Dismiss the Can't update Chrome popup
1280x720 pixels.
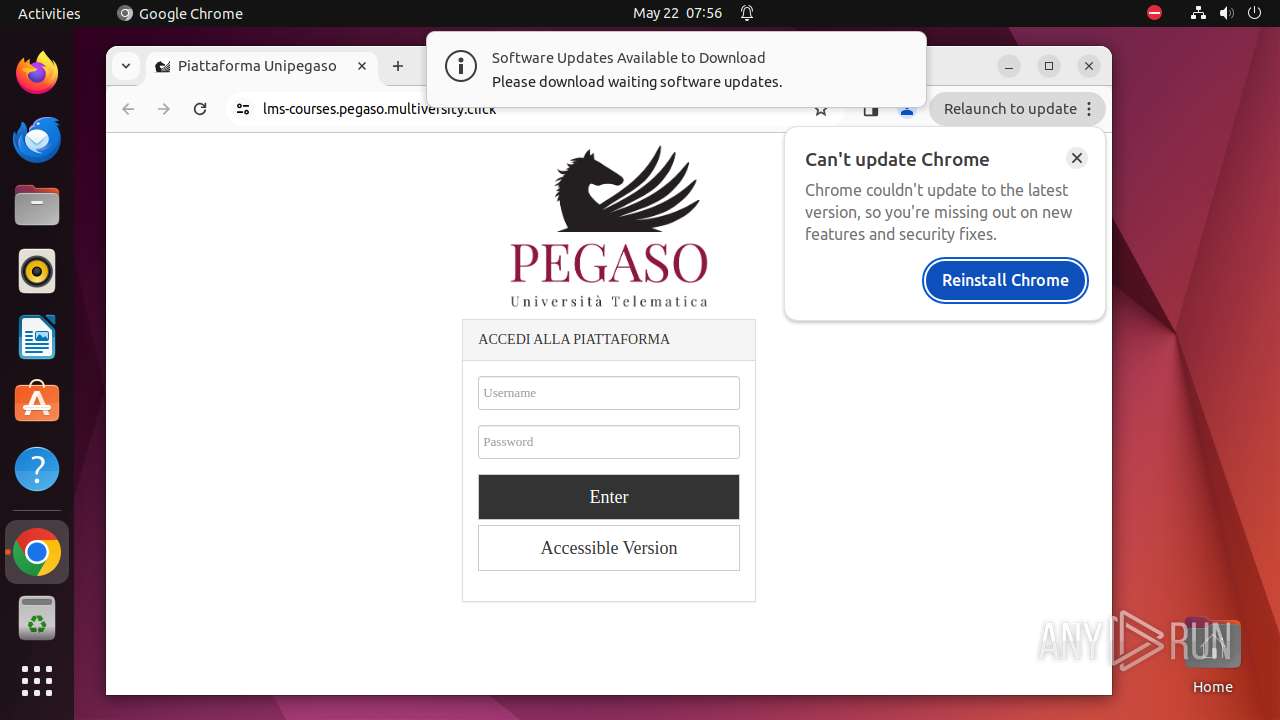1077,158
